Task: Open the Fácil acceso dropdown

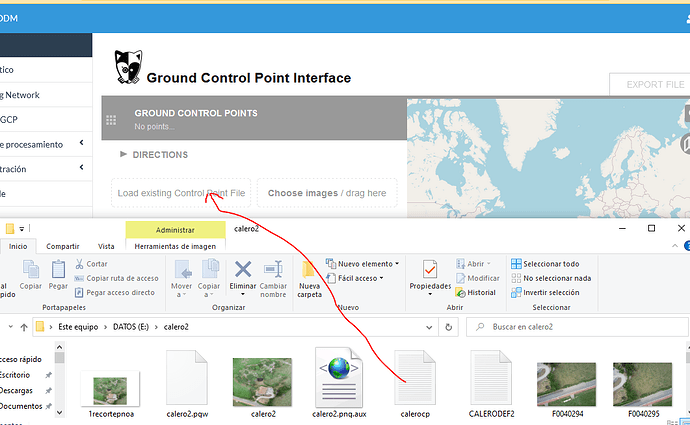Action: (362, 279)
